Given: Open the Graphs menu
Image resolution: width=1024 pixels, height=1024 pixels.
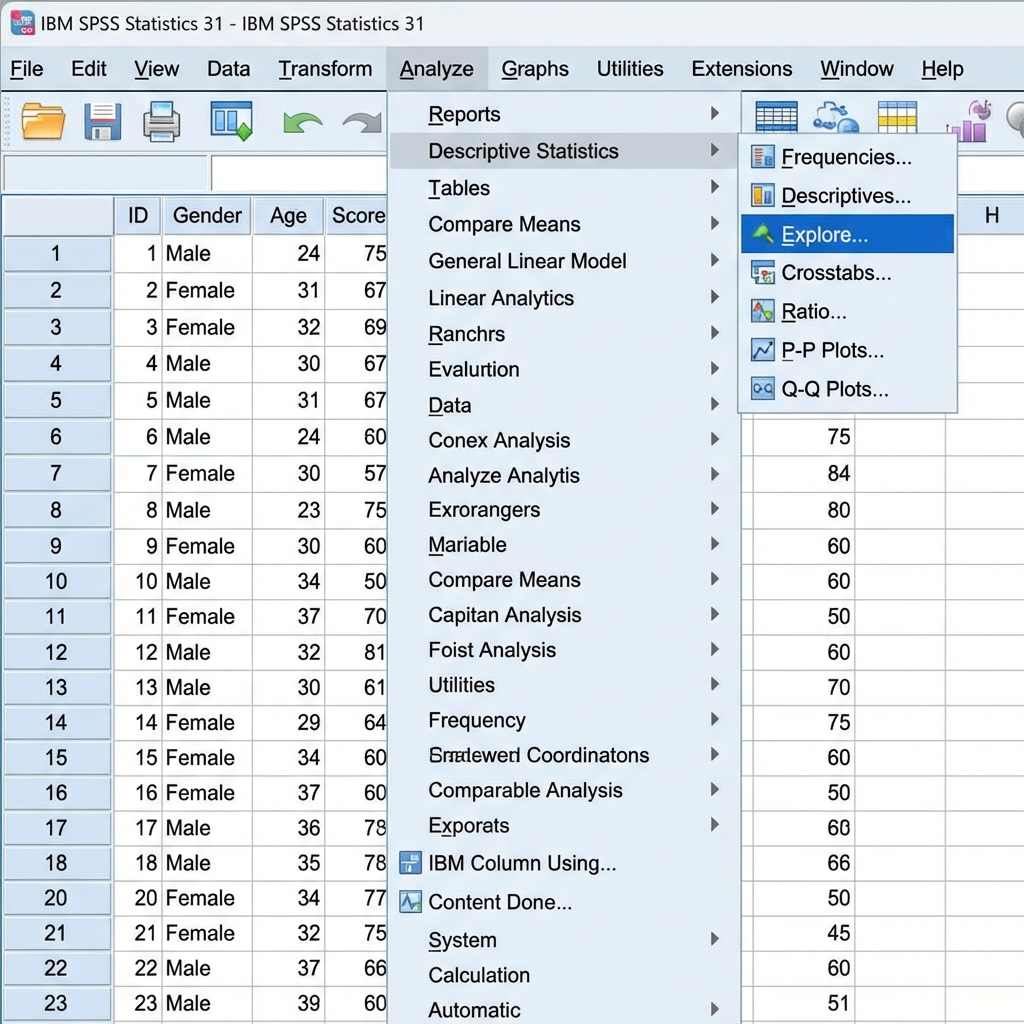Looking at the screenshot, I should coord(535,69).
